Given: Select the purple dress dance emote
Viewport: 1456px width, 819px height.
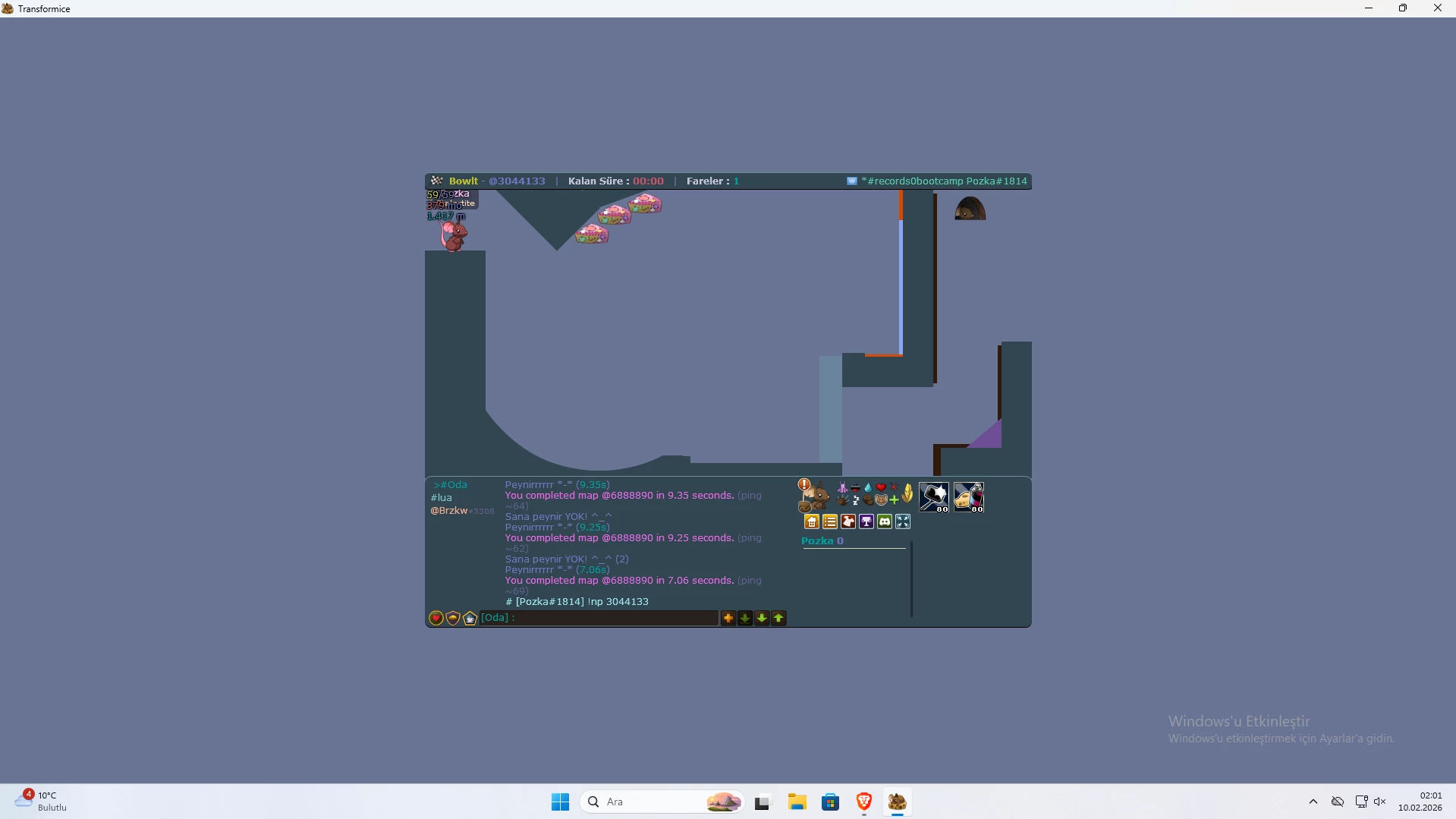Looking at the screenshot, I should [x=842, y=488].
